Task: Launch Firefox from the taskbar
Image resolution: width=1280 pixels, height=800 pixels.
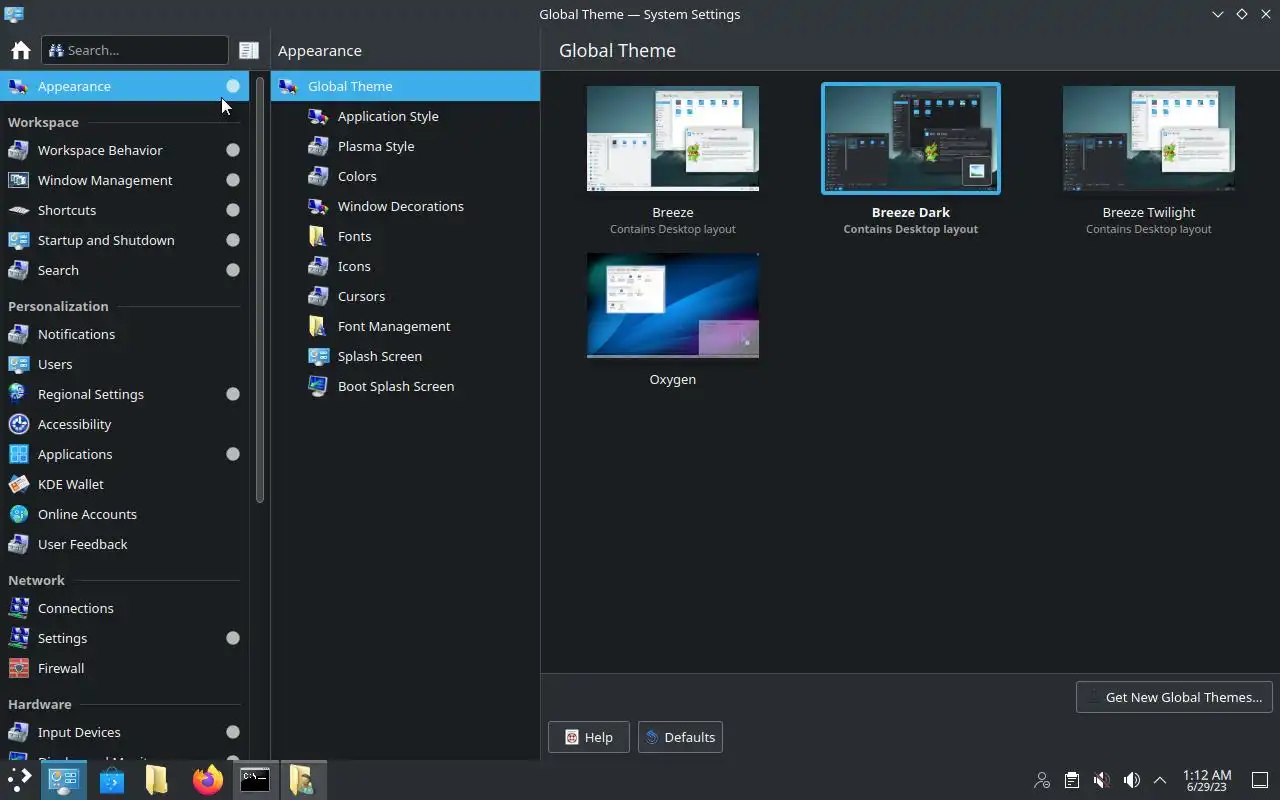Action: pos(207,780)
